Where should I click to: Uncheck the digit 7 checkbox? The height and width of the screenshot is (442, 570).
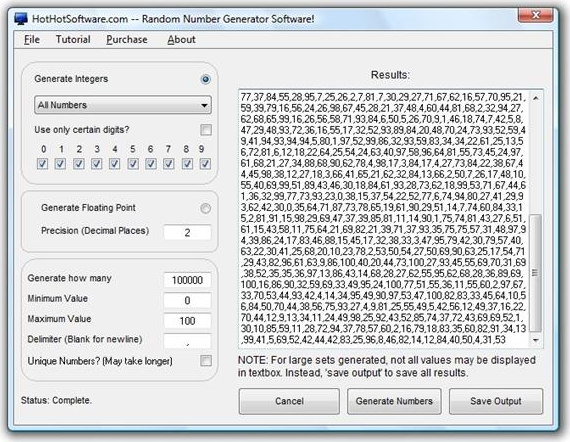tap(169, 164)
